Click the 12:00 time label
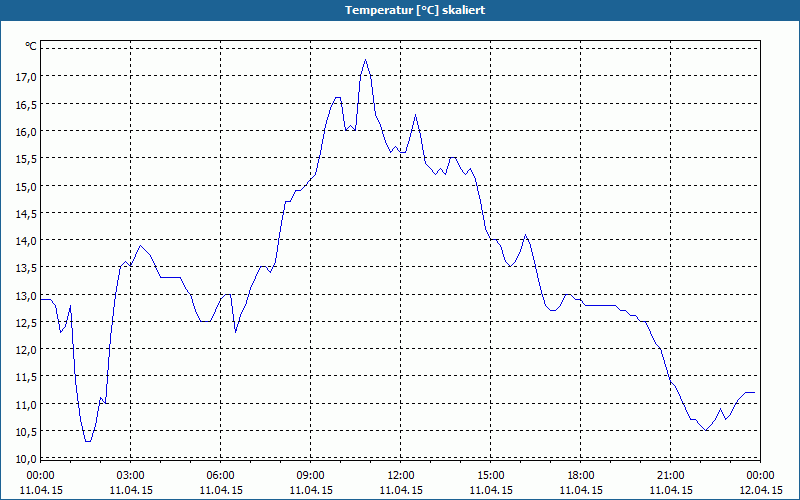Viewport: 800px width, 500px height. coord(401,476)
